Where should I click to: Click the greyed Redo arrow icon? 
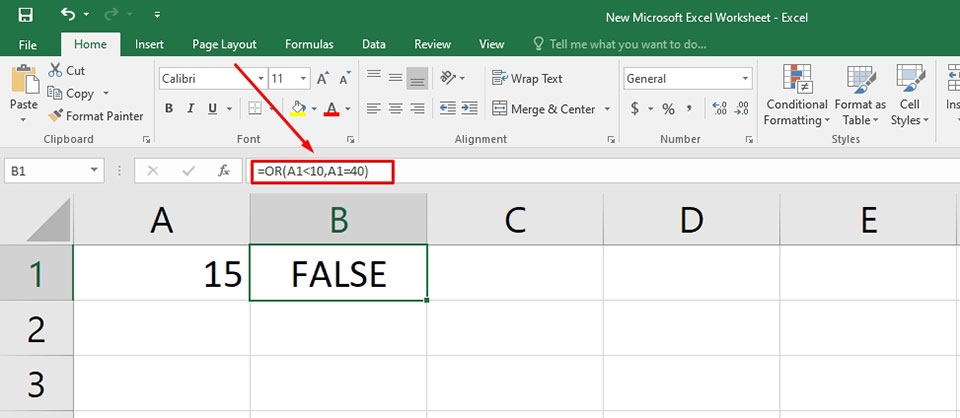click(x=112, y=13)
